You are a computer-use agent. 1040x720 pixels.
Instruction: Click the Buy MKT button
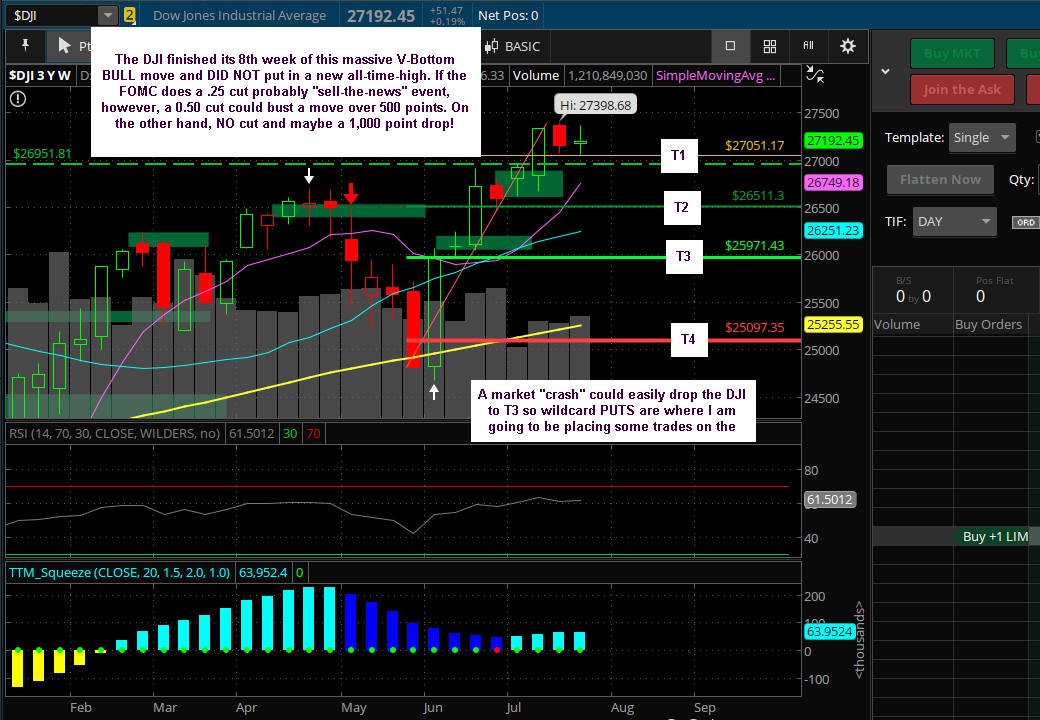tap(952, 54)
